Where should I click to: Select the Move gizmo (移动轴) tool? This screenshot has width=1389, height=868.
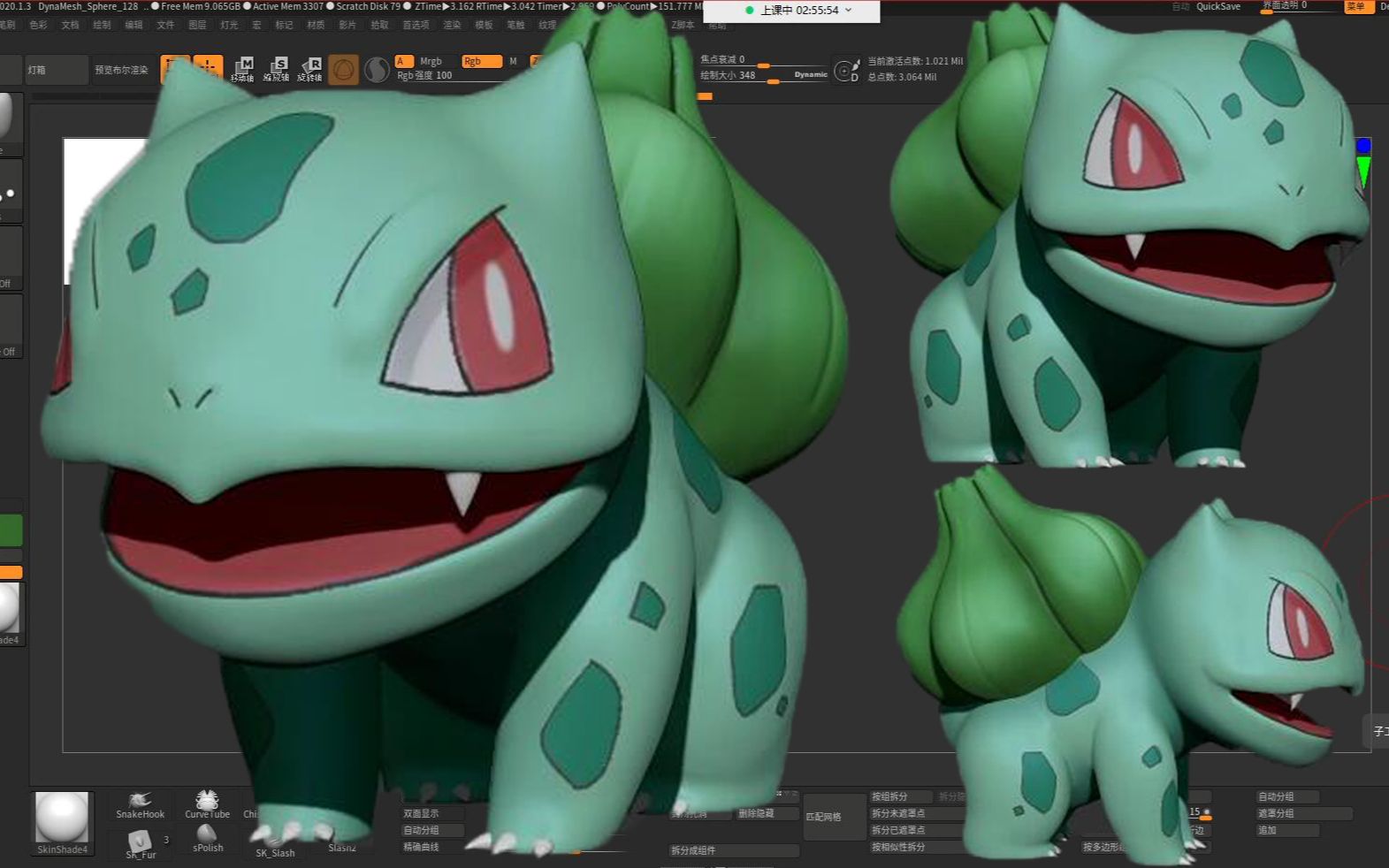pos(242,69)
